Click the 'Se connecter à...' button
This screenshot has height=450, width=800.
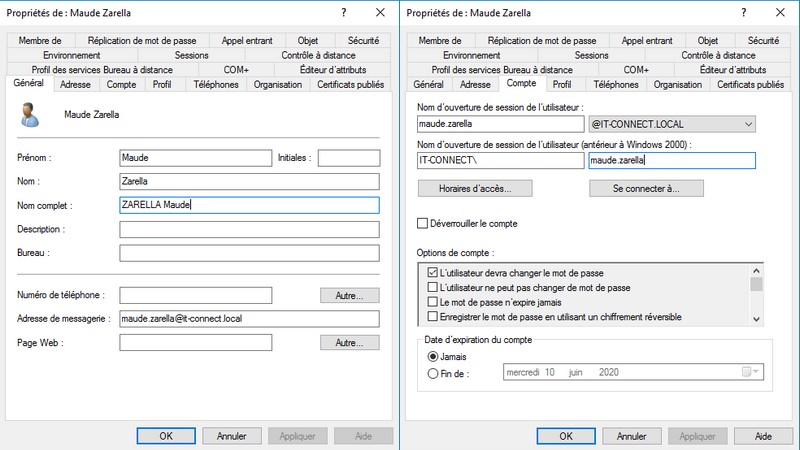(646, 188)
